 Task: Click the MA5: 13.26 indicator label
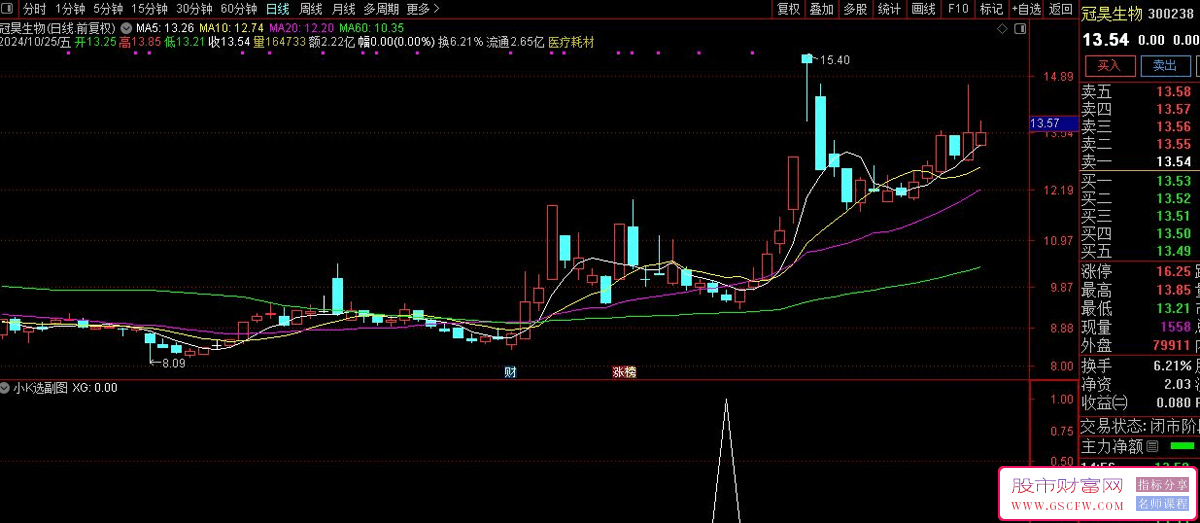165,27
